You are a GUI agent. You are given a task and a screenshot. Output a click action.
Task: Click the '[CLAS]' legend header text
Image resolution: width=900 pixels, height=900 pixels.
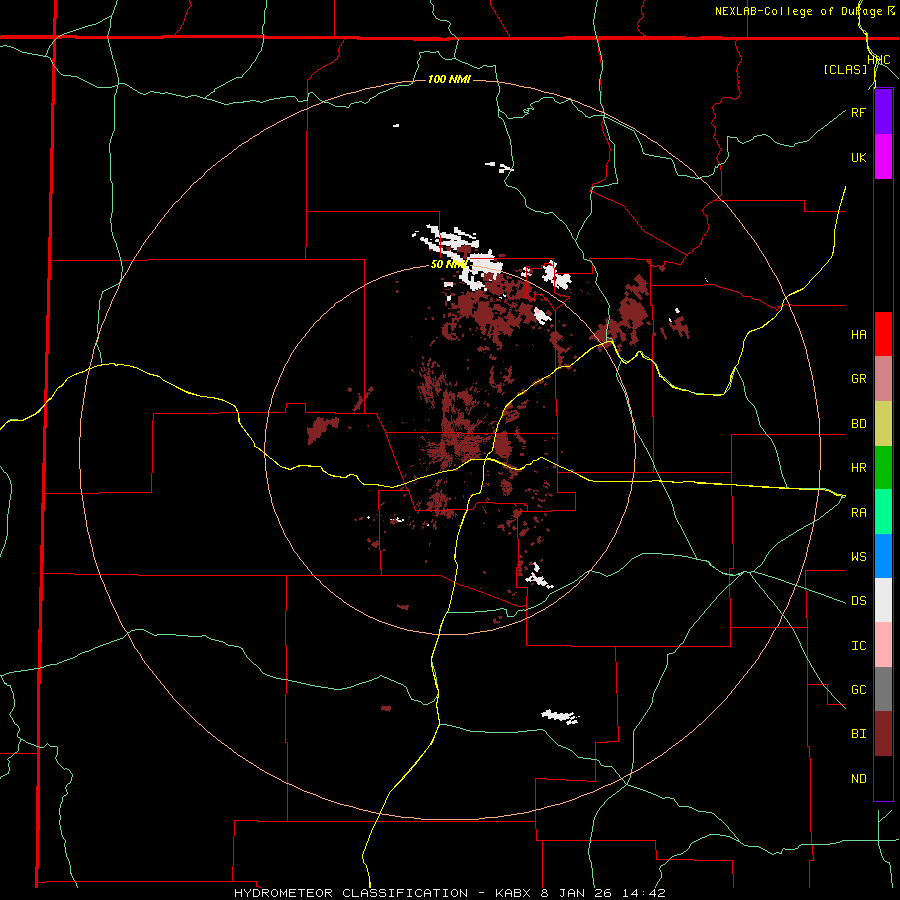(x=845, y=70)
